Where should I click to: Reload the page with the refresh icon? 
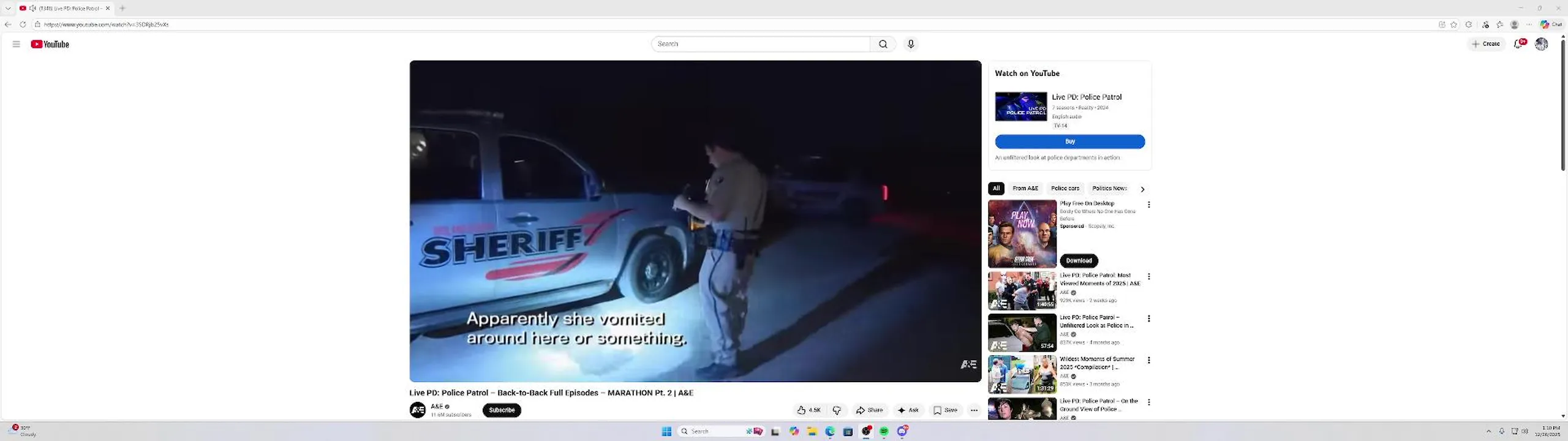[23, 24]
